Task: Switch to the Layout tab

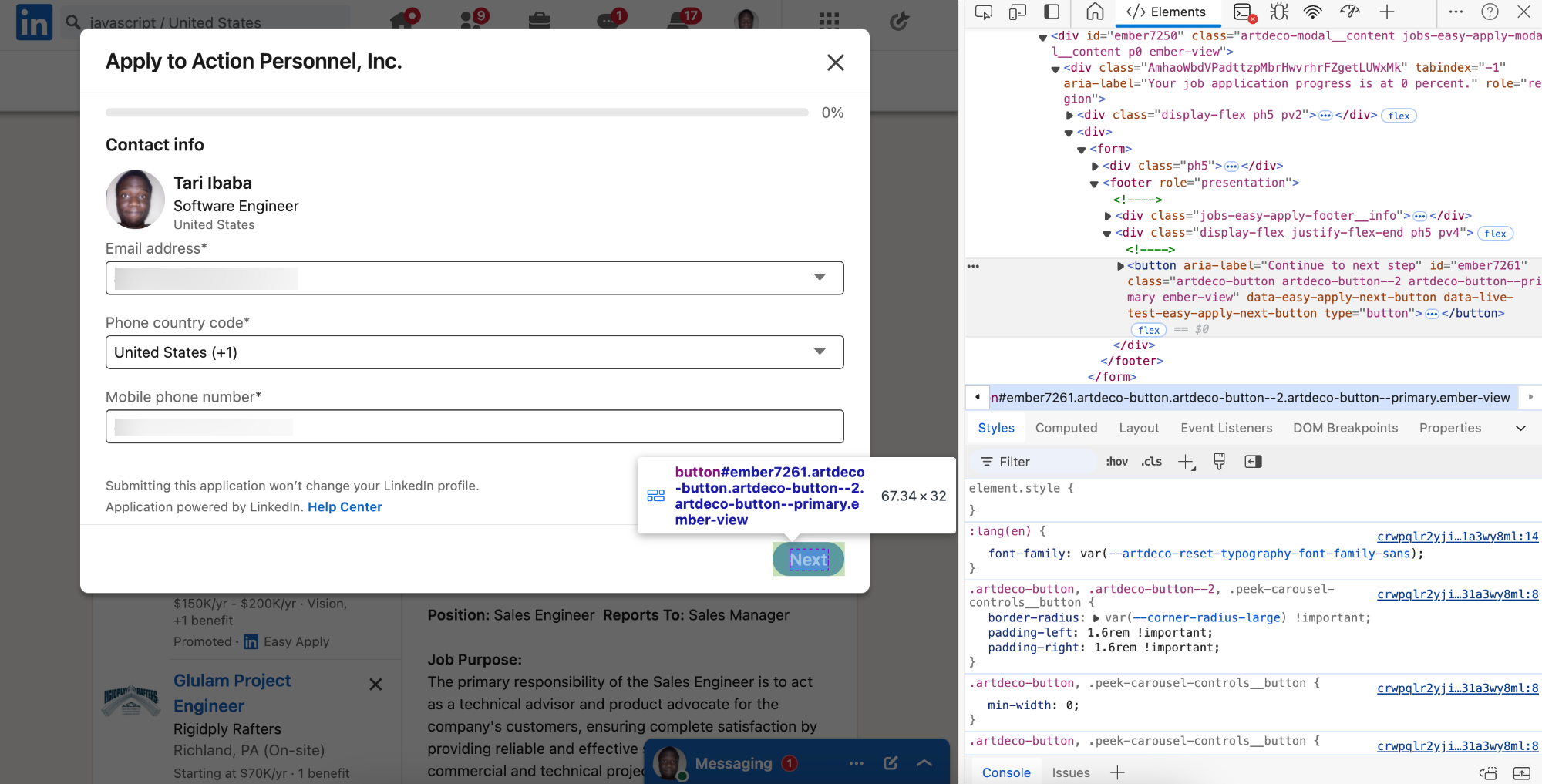Action: click(1139, 428)
